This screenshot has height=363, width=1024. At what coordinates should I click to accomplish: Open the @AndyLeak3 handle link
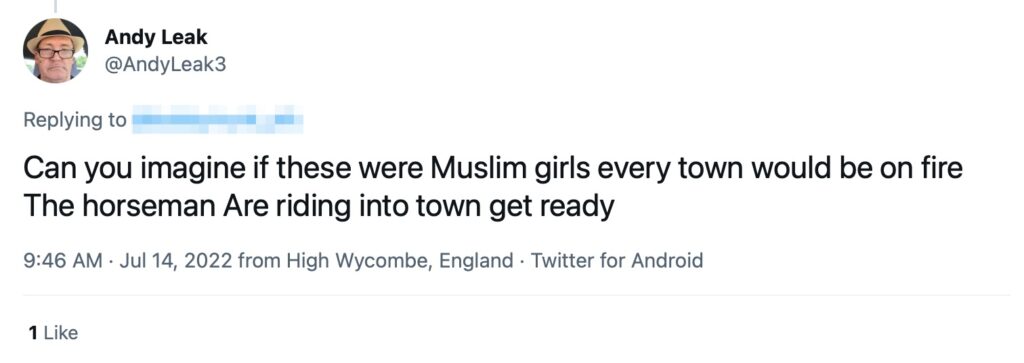[165, 65]
